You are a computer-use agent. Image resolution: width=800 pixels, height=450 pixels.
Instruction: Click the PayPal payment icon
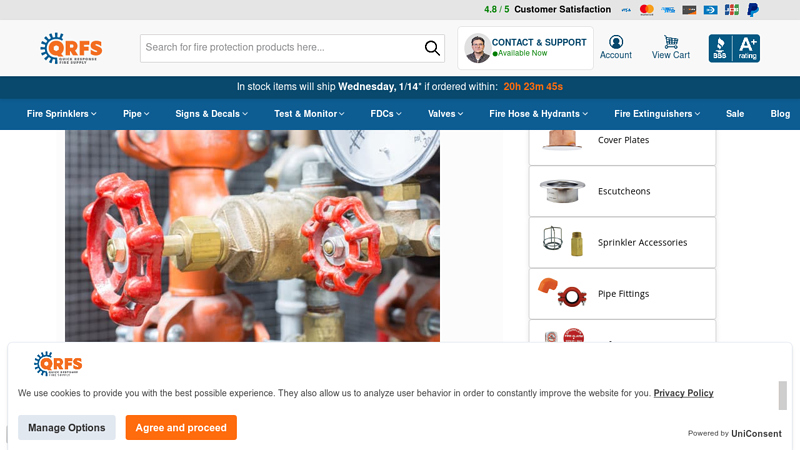click(x=753, y=10)
